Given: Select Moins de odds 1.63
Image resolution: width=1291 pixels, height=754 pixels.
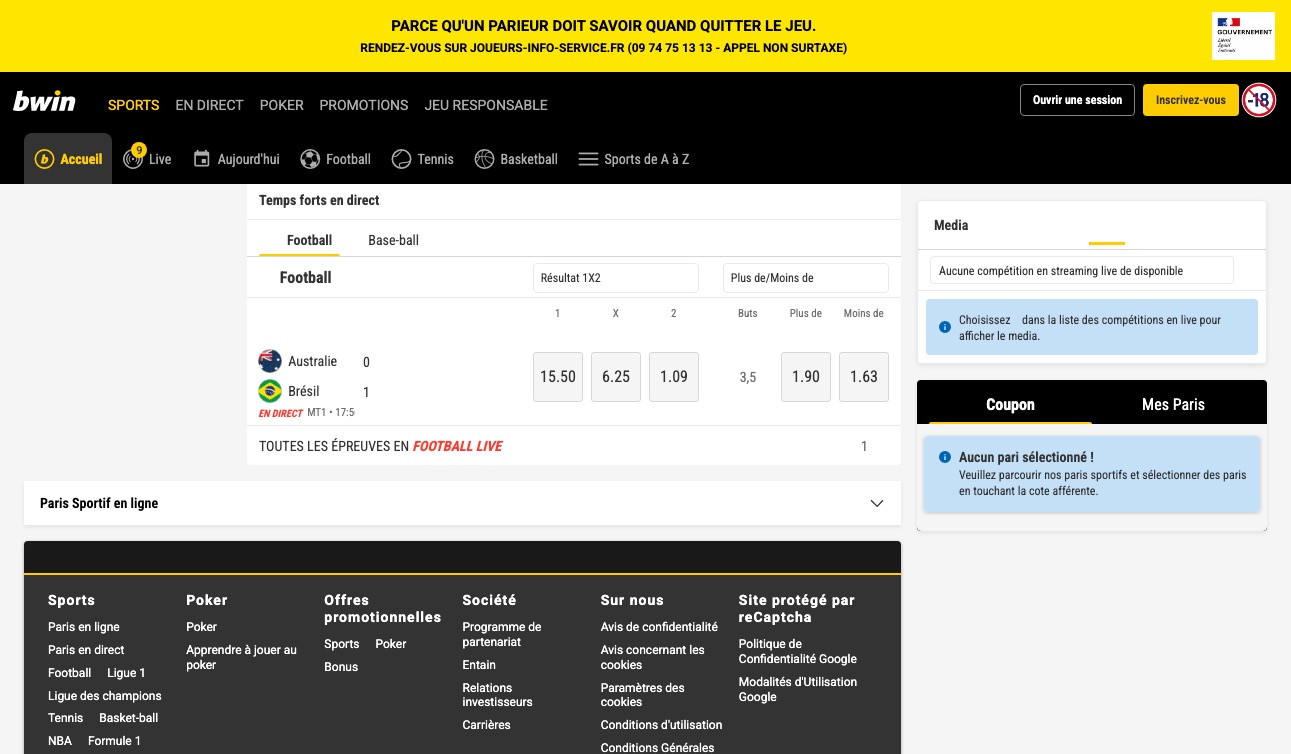Looking at the screenshot, I should tap(864, 377).
